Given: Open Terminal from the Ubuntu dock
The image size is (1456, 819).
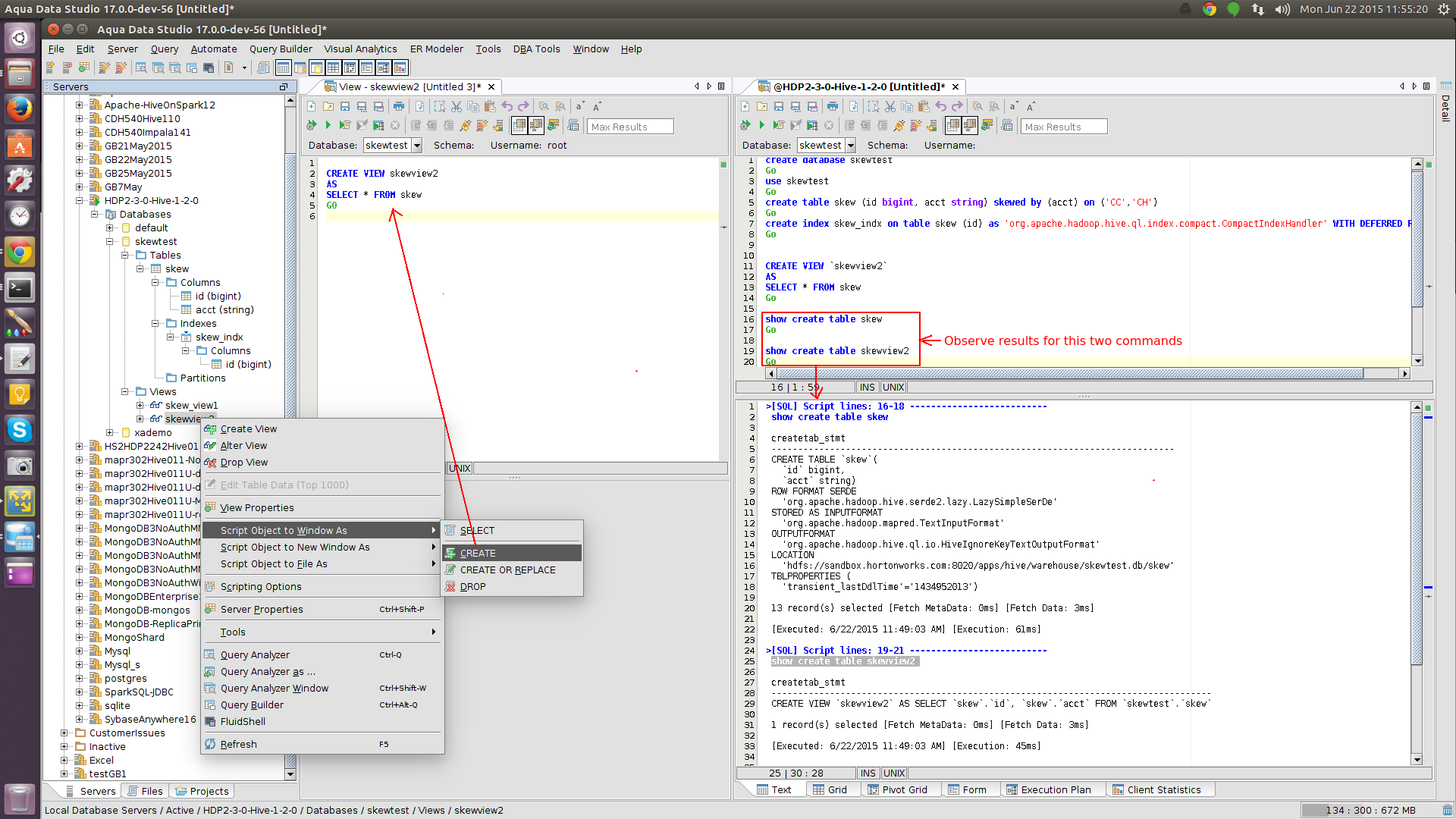Looking at the screenshot, I should pos(20,289).
